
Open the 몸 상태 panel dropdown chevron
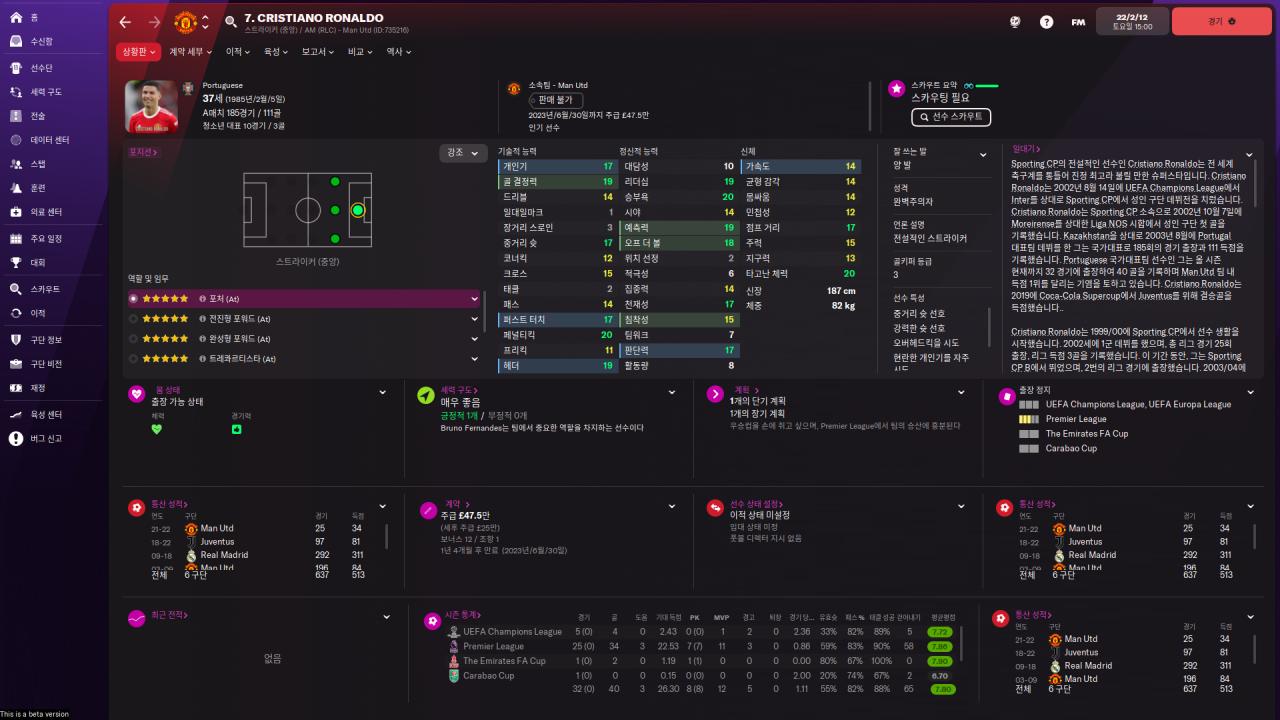pyautogui.click(x=383, y=394)
